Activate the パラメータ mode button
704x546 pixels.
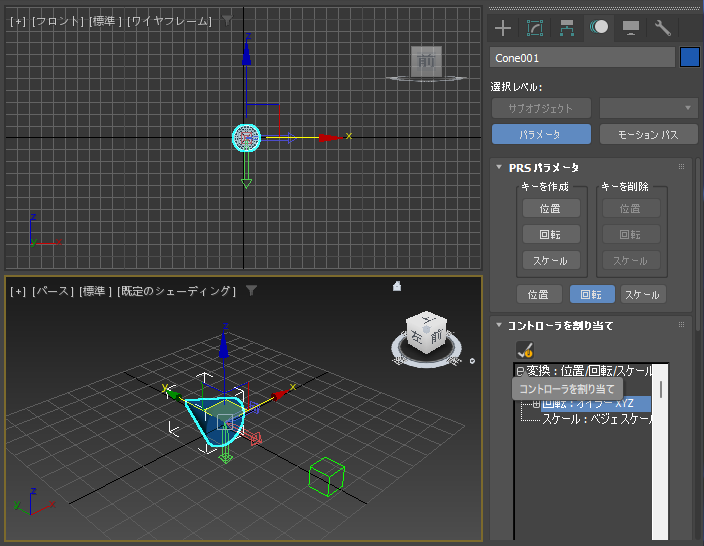541,134
